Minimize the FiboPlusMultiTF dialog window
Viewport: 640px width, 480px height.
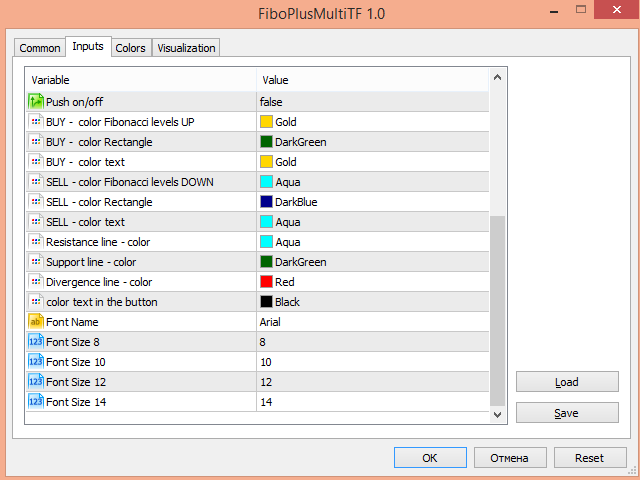coord(554,11)
